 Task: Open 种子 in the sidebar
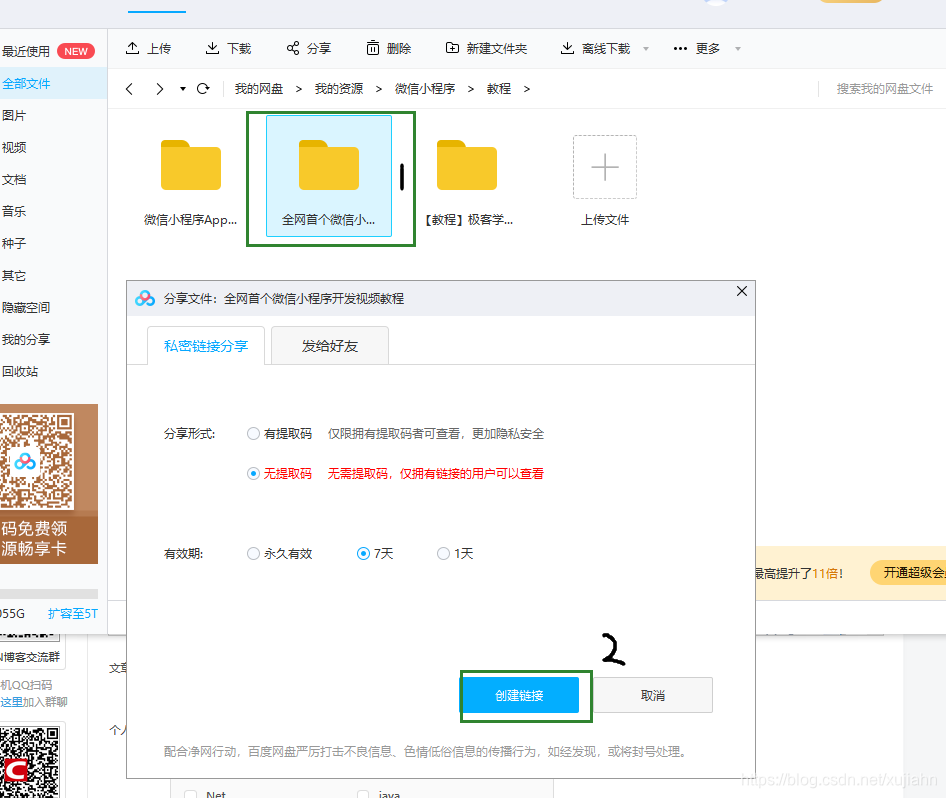(x=53, y=243)
